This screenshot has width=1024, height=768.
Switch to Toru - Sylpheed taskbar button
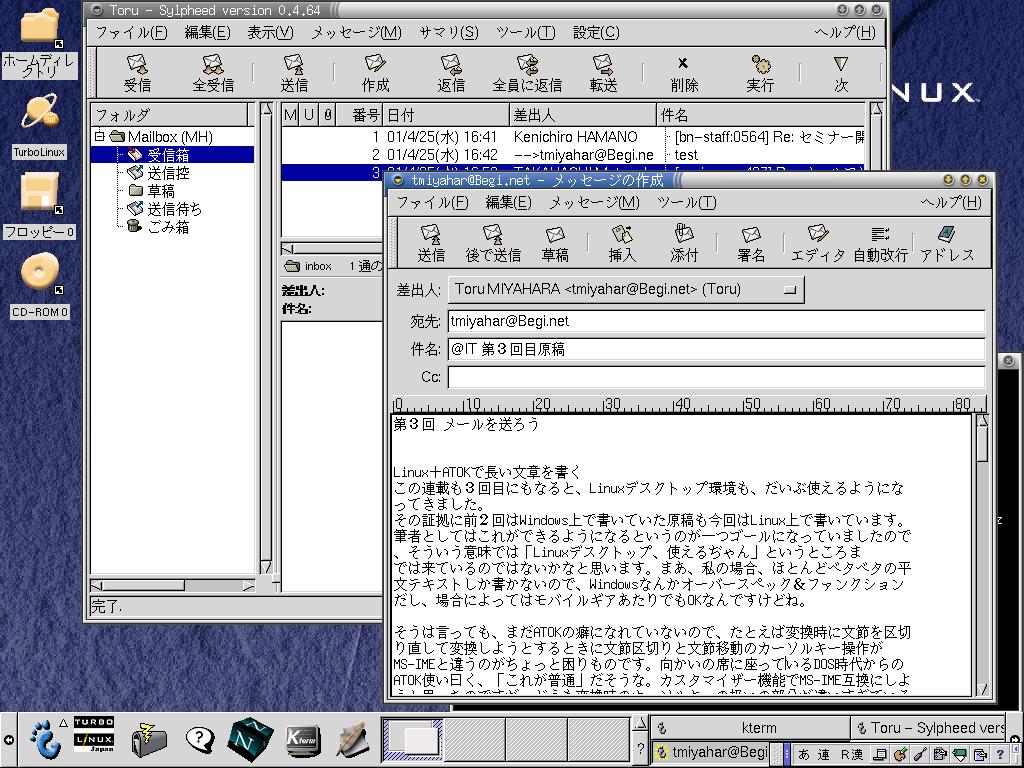[x=929, y=728]
